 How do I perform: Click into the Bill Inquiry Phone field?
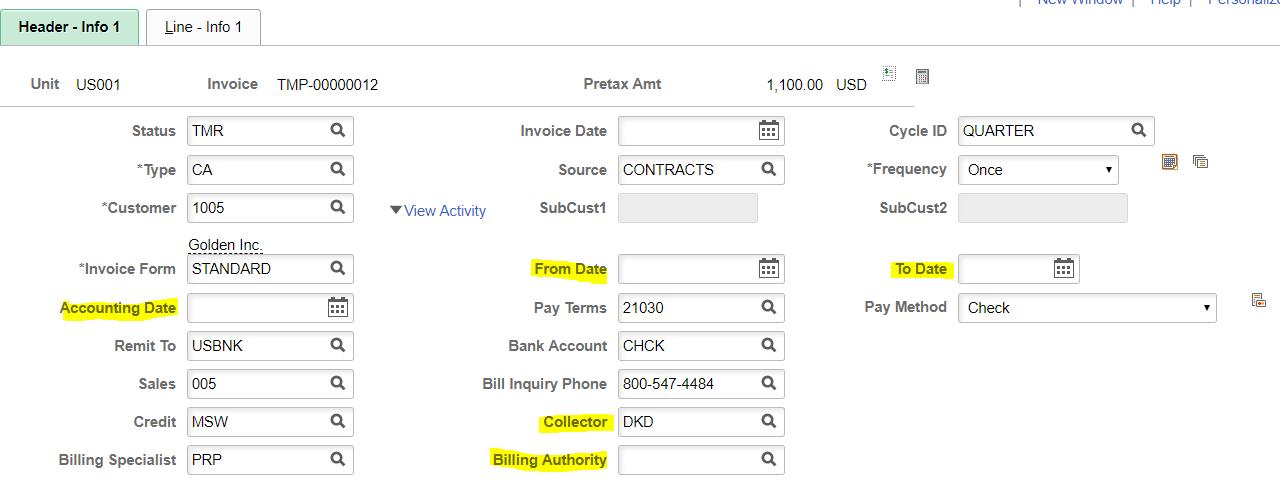pos(701,384)
